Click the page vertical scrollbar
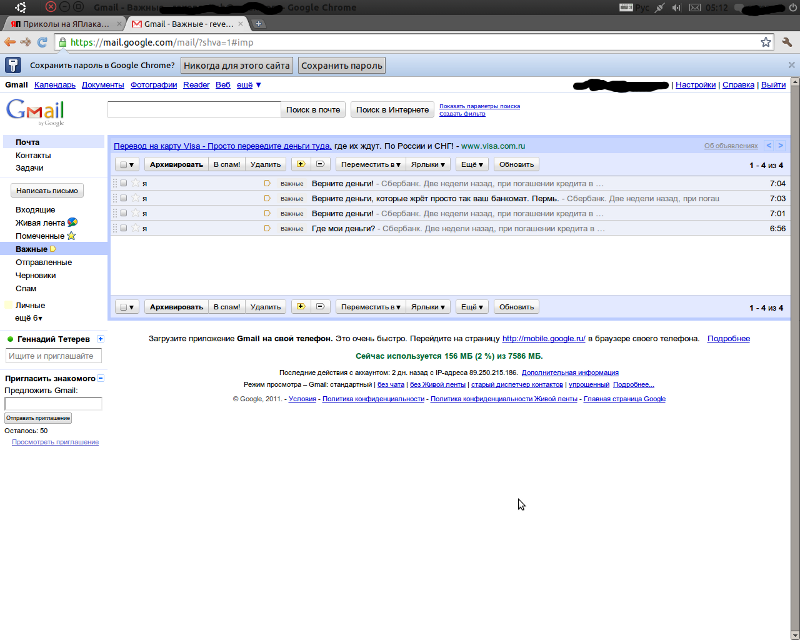The image size is (800, 640). (795, 358)
